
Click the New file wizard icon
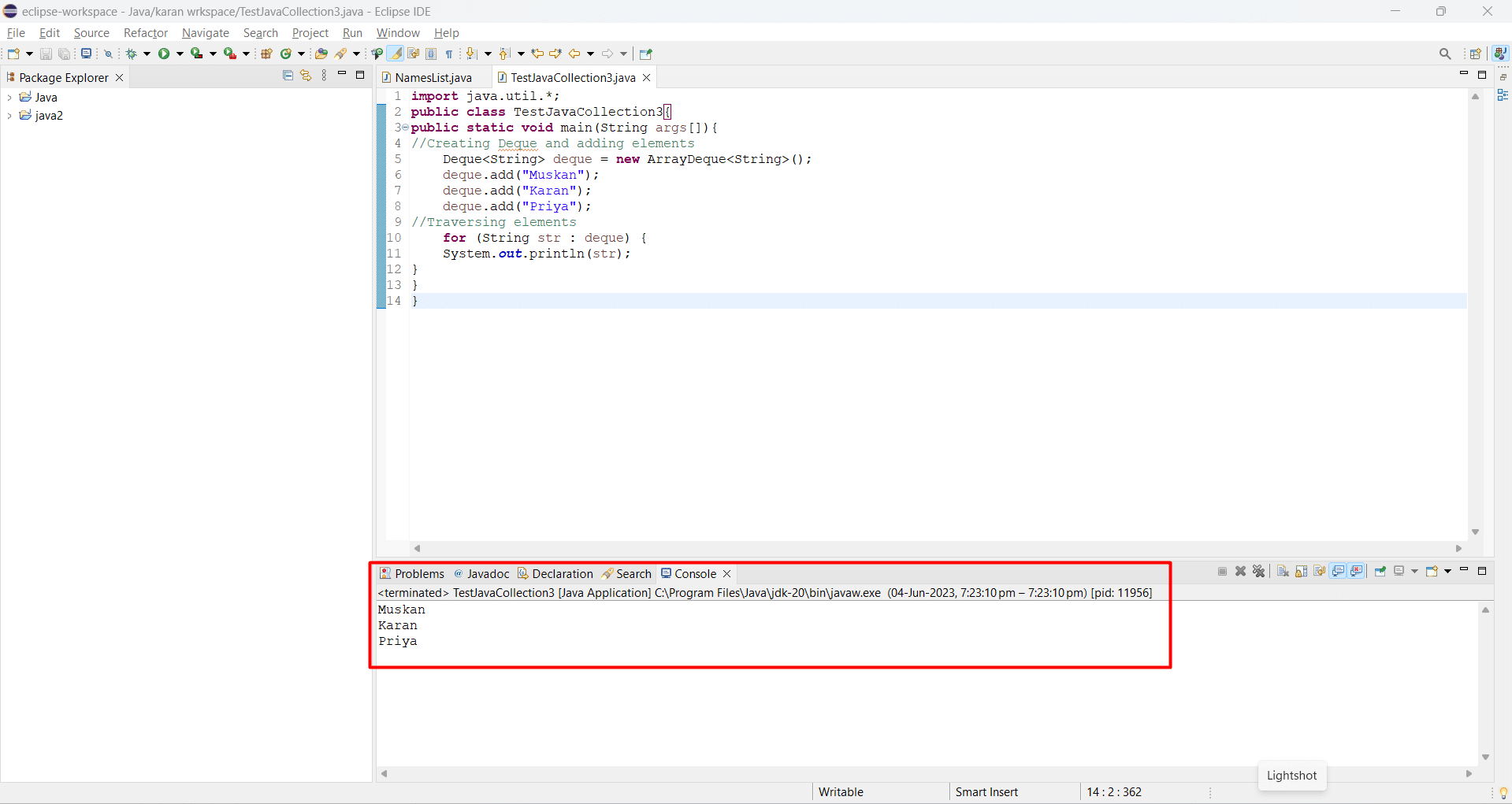[x=13, y=54]
